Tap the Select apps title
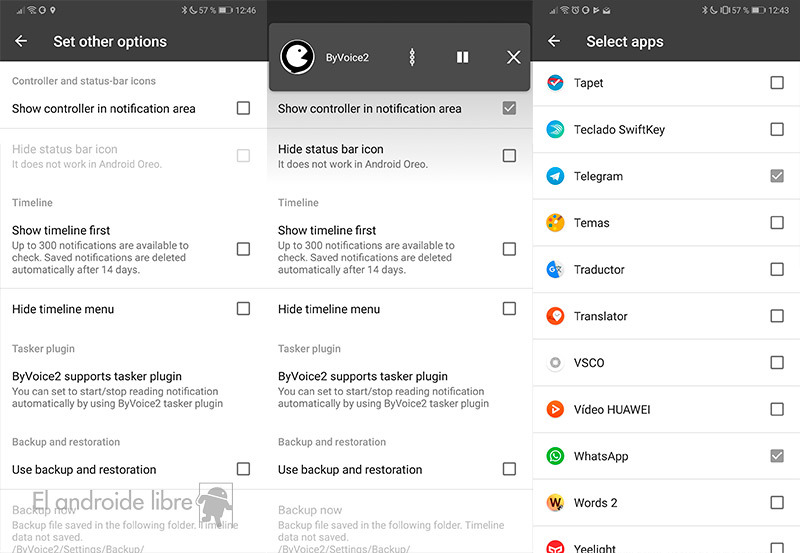 [x=624, y=41]
